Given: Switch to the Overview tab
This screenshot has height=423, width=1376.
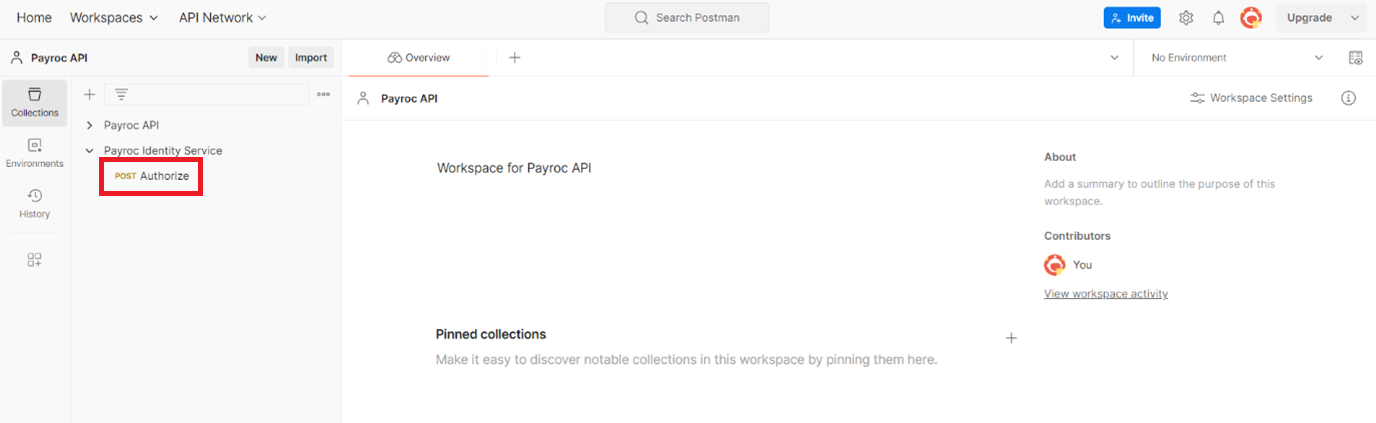Looking at the screenshot, I should 419,58.
